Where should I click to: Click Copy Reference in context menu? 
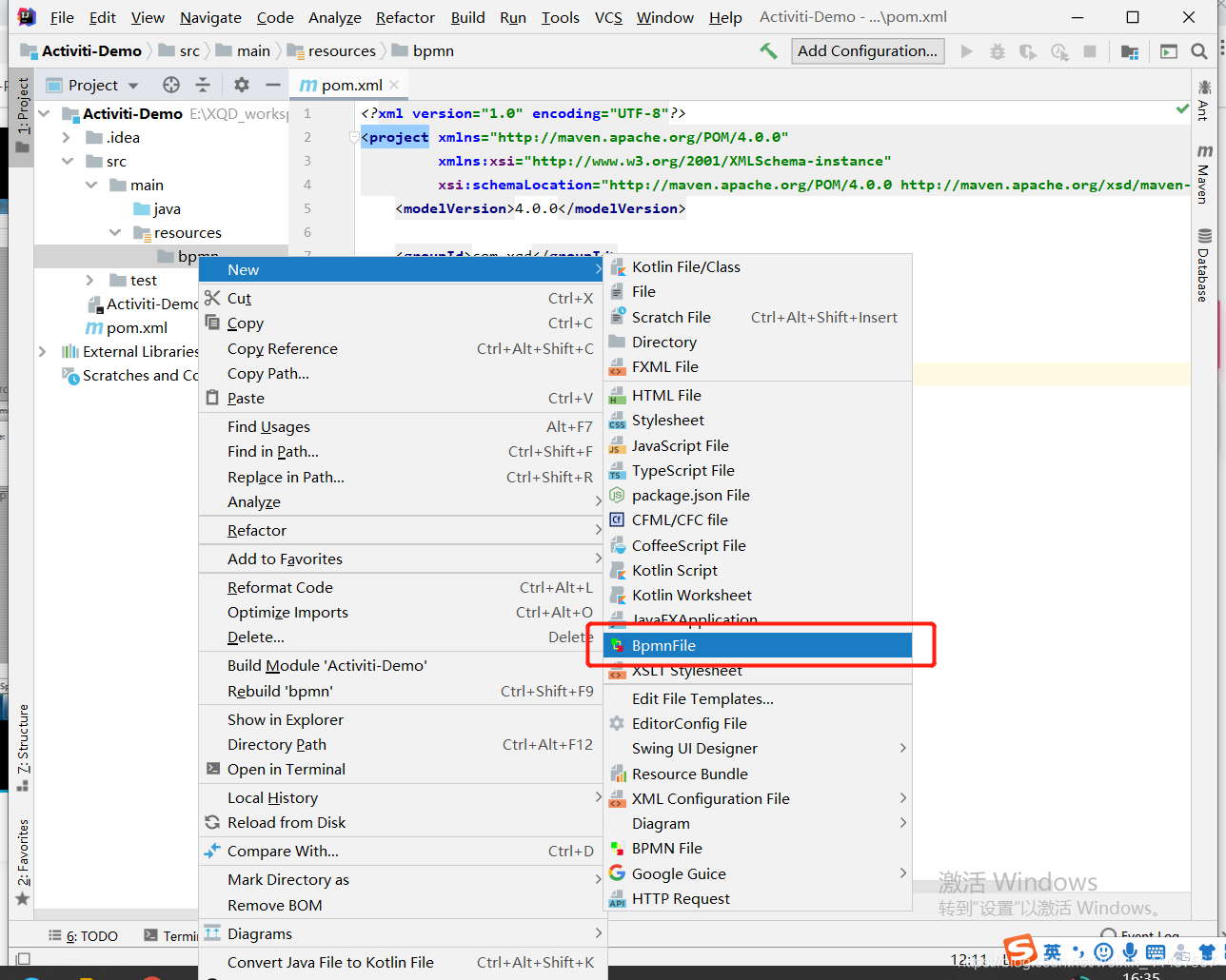click(x=401, y=348)
